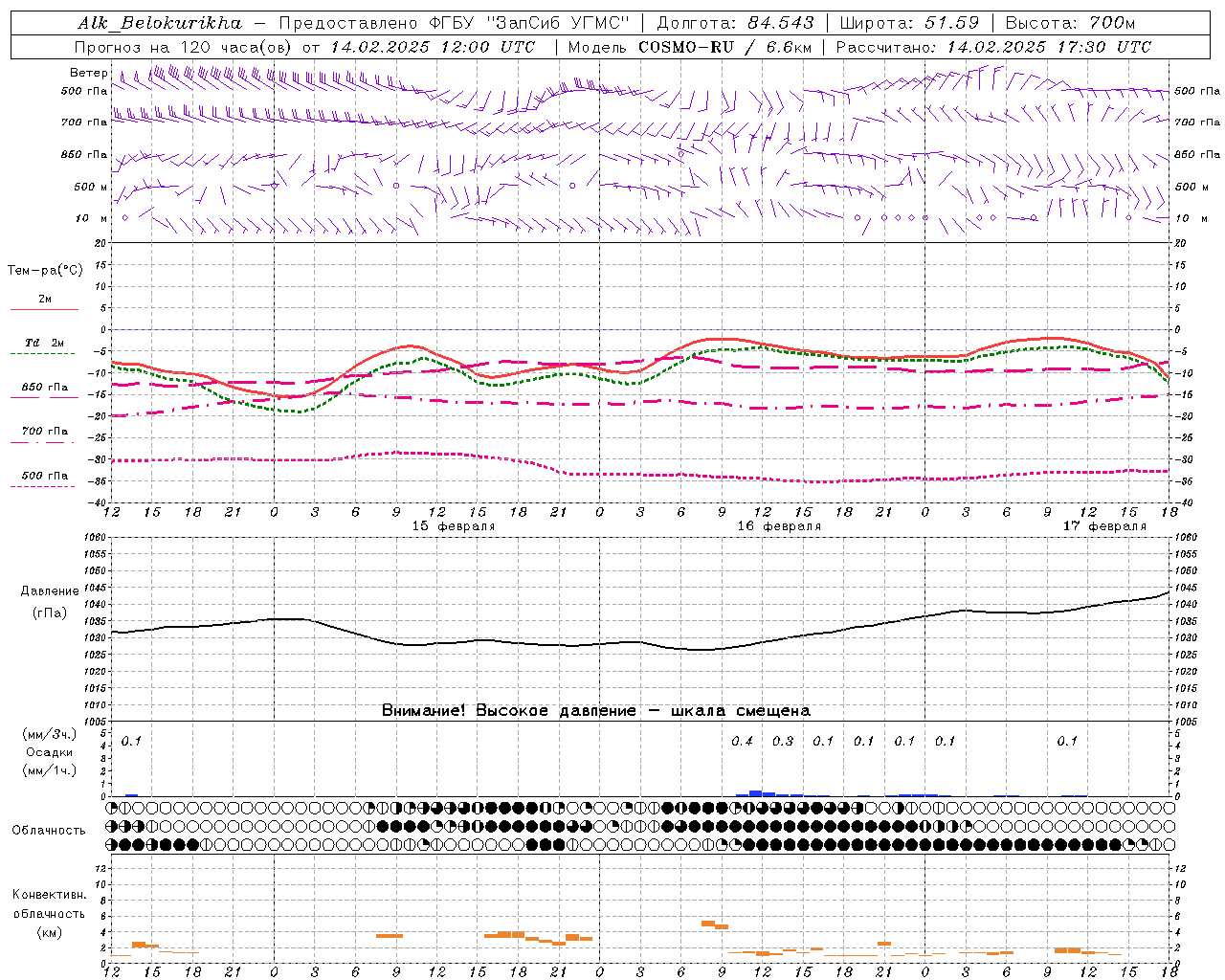Image resolution: width=1225 pixels, height=980 pixels.
Task: Click the '850 гПа' temperature legend entry
Action: [44, 388]
